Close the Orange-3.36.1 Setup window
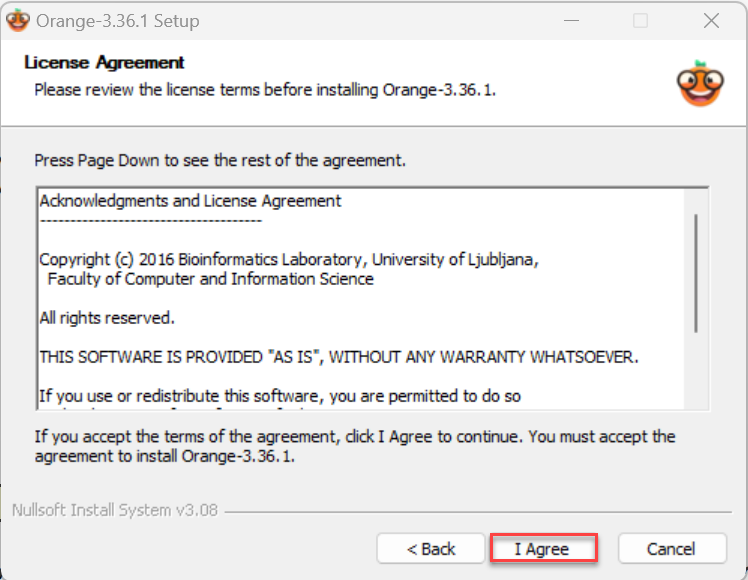 tap(711, 21)
